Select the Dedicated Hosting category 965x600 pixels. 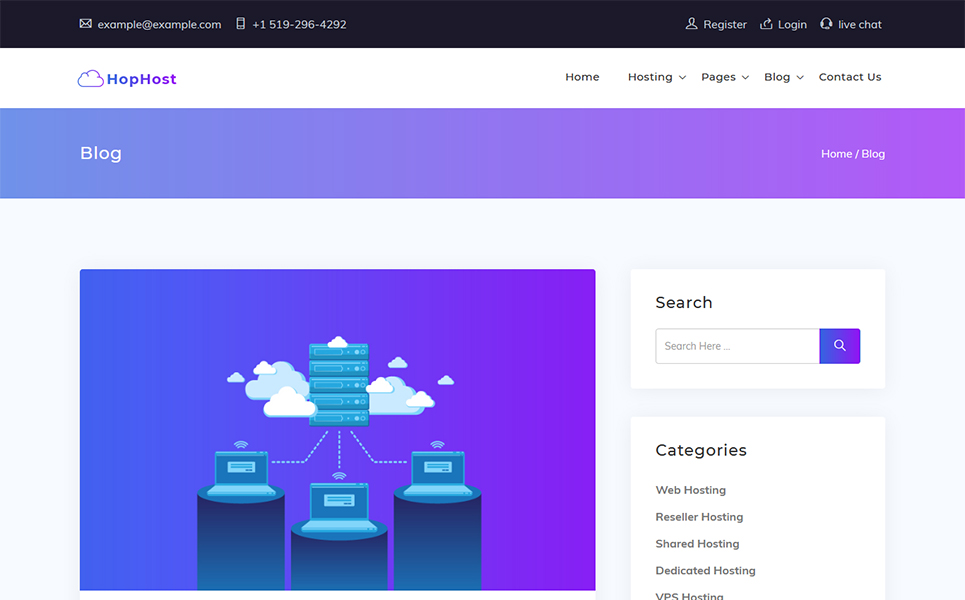(705, 571)
